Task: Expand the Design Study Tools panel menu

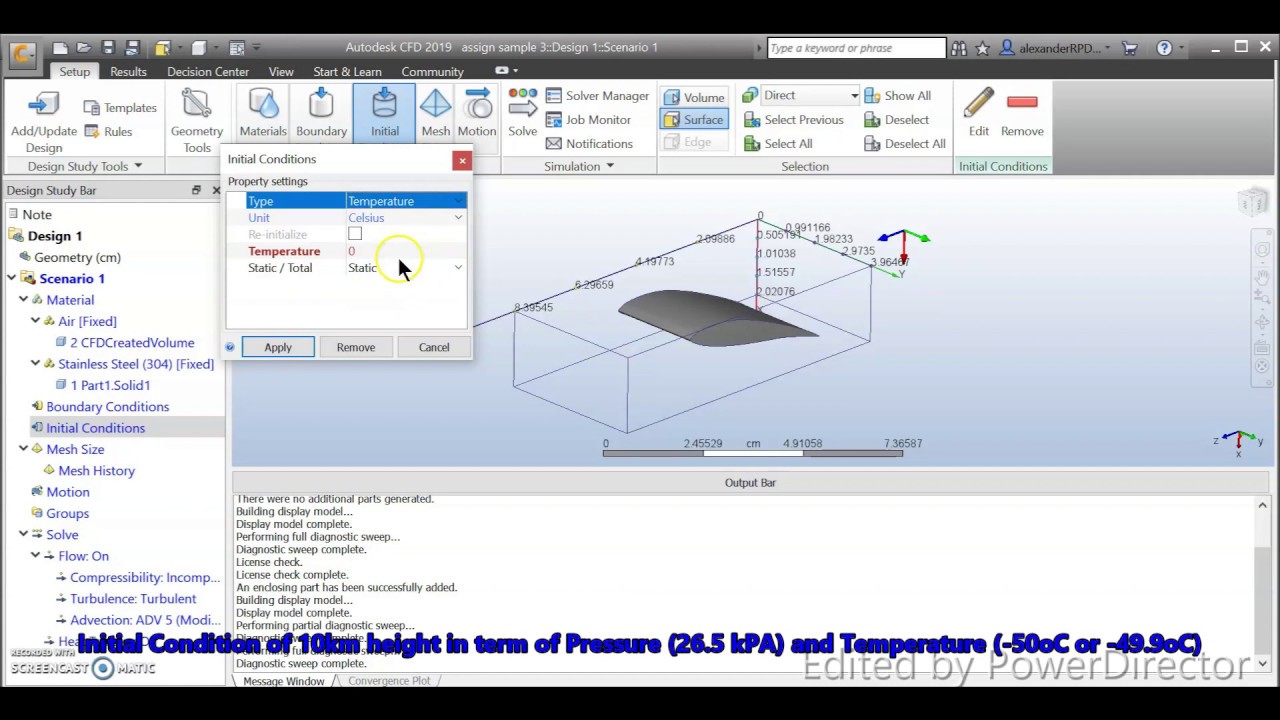Action: (x=85, y=166)
